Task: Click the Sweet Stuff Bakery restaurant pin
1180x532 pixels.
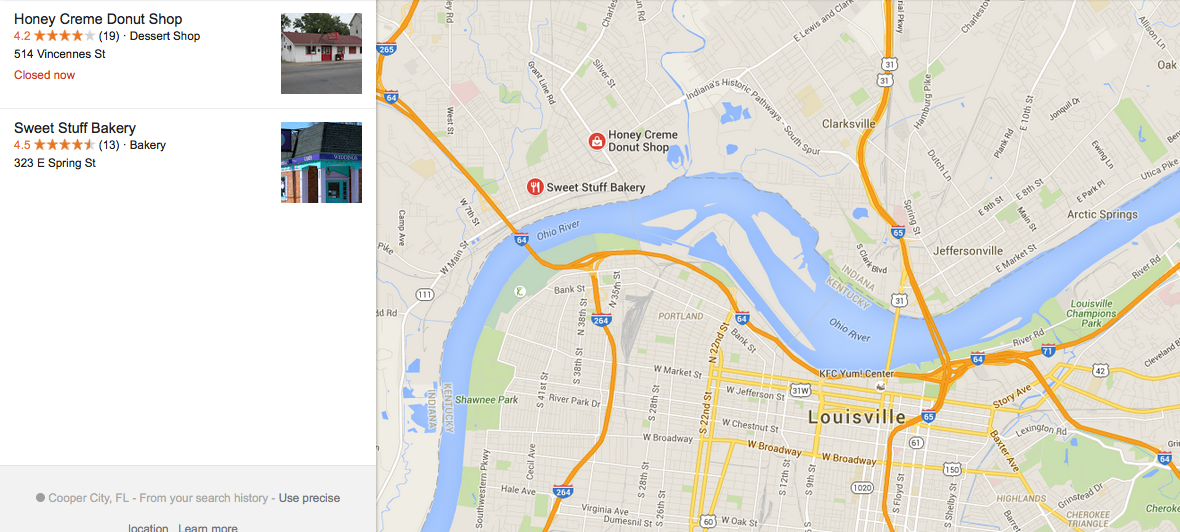Action: (535, 187)
